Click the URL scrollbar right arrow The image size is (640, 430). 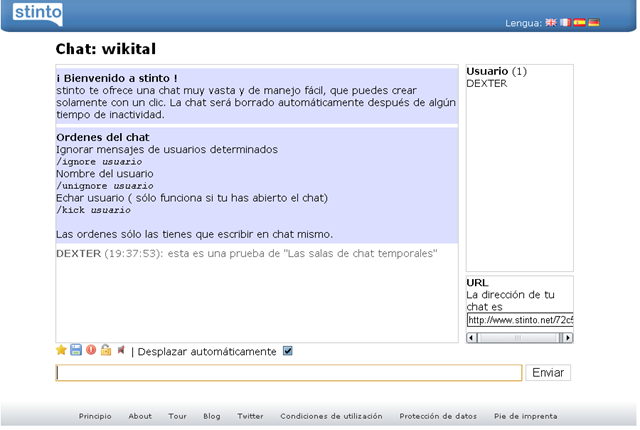568,338
